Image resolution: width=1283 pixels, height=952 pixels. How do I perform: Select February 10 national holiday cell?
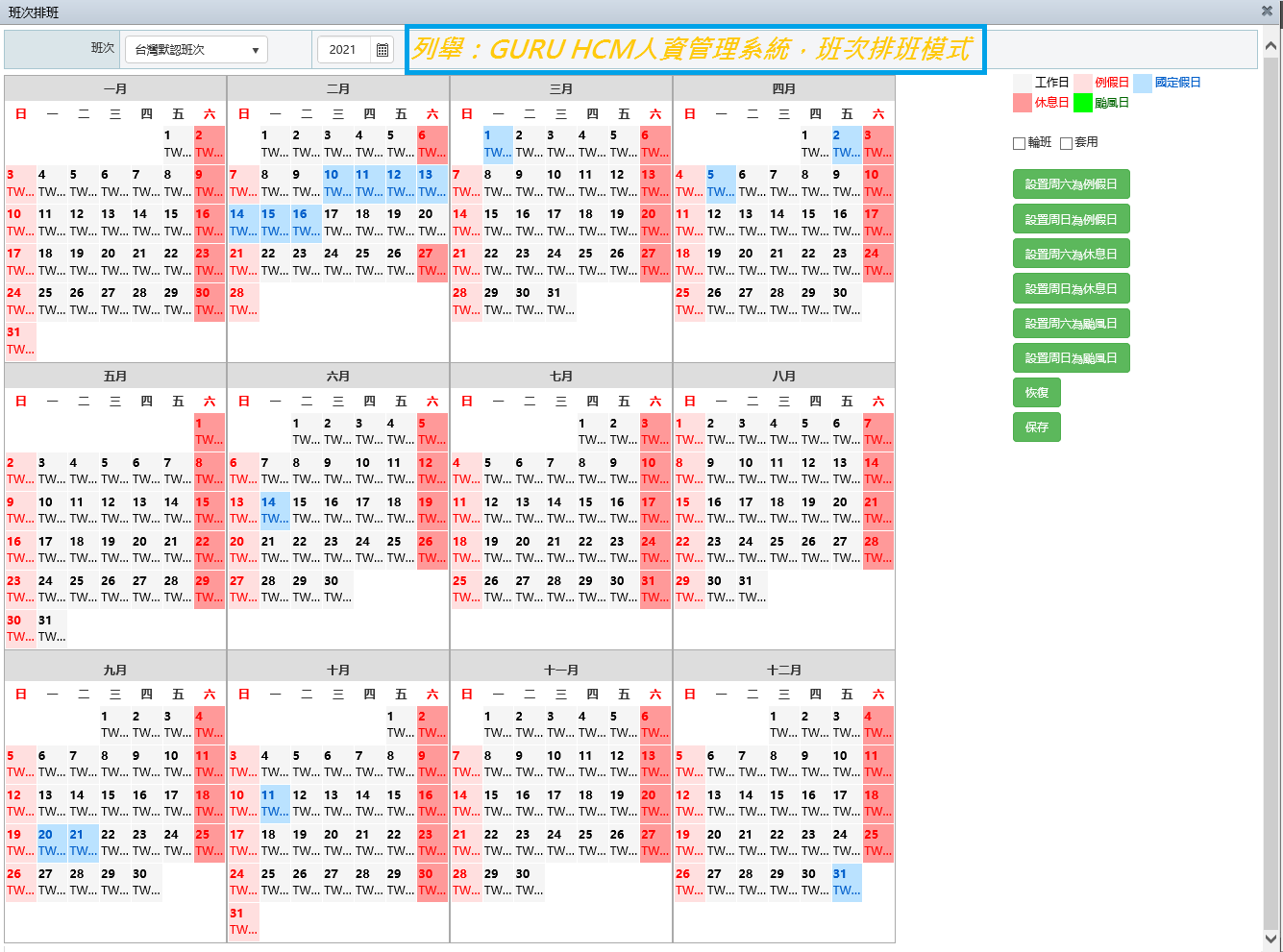coord(337,183)
